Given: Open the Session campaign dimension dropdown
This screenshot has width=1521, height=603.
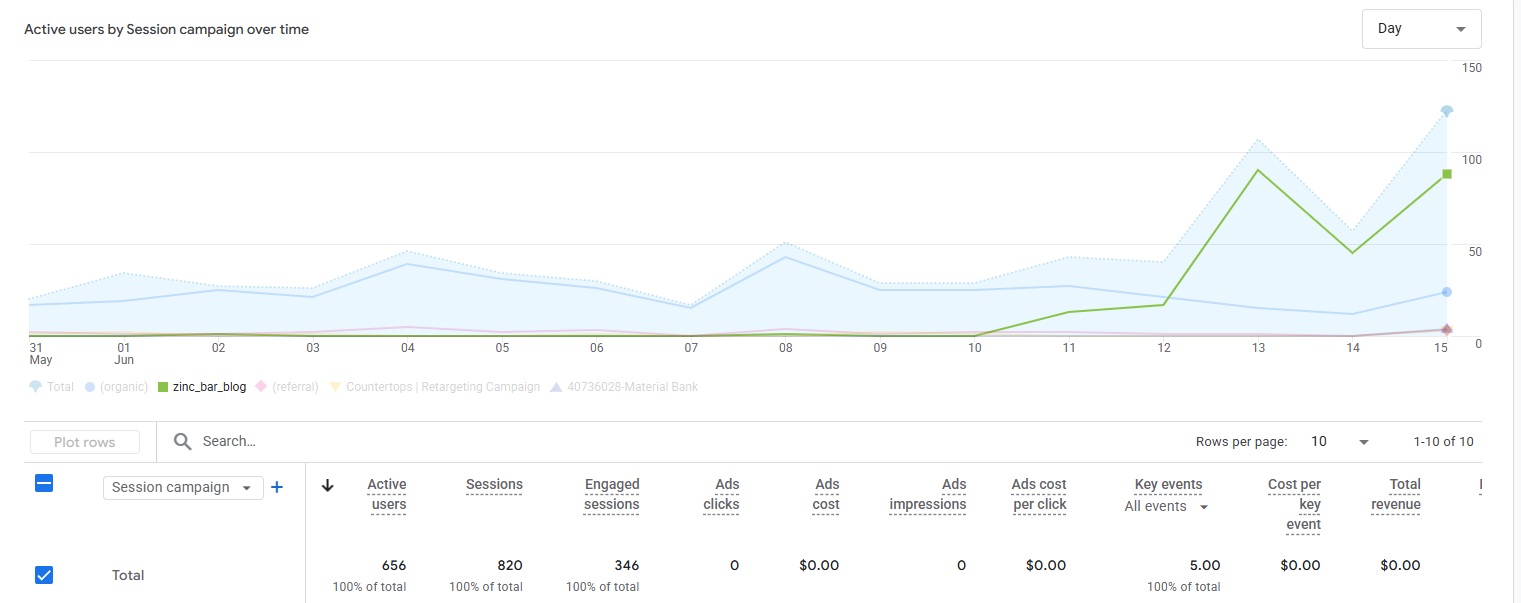Looking at the screenshot, I should tap(183, 488).
